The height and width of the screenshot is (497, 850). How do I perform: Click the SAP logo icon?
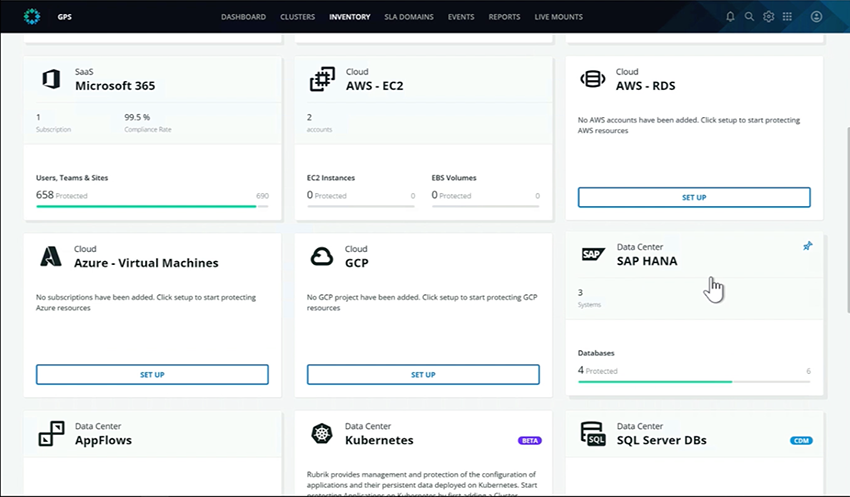click(x=593, y=254)
